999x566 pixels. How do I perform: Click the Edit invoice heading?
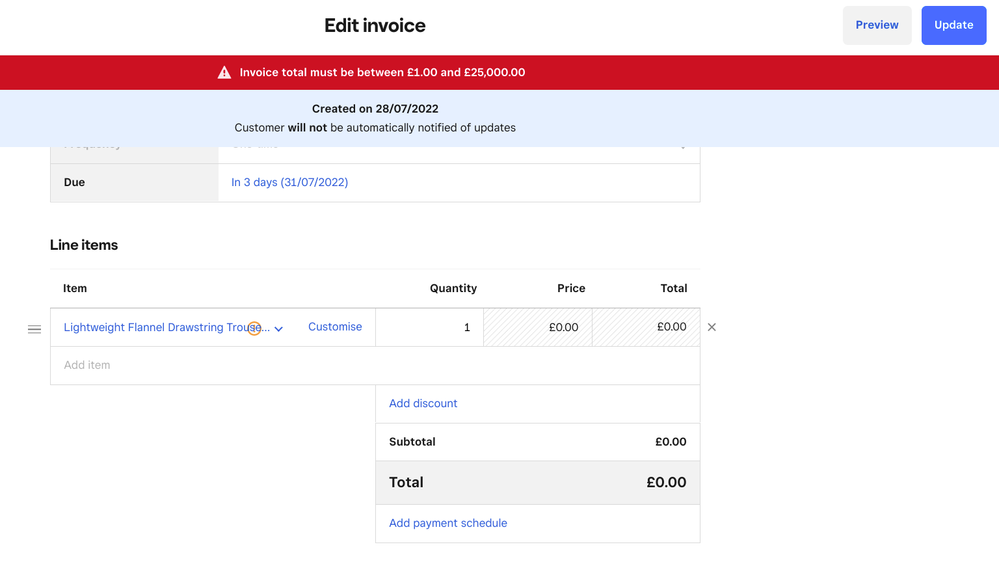pyautogui.click(x=375, y=26)
